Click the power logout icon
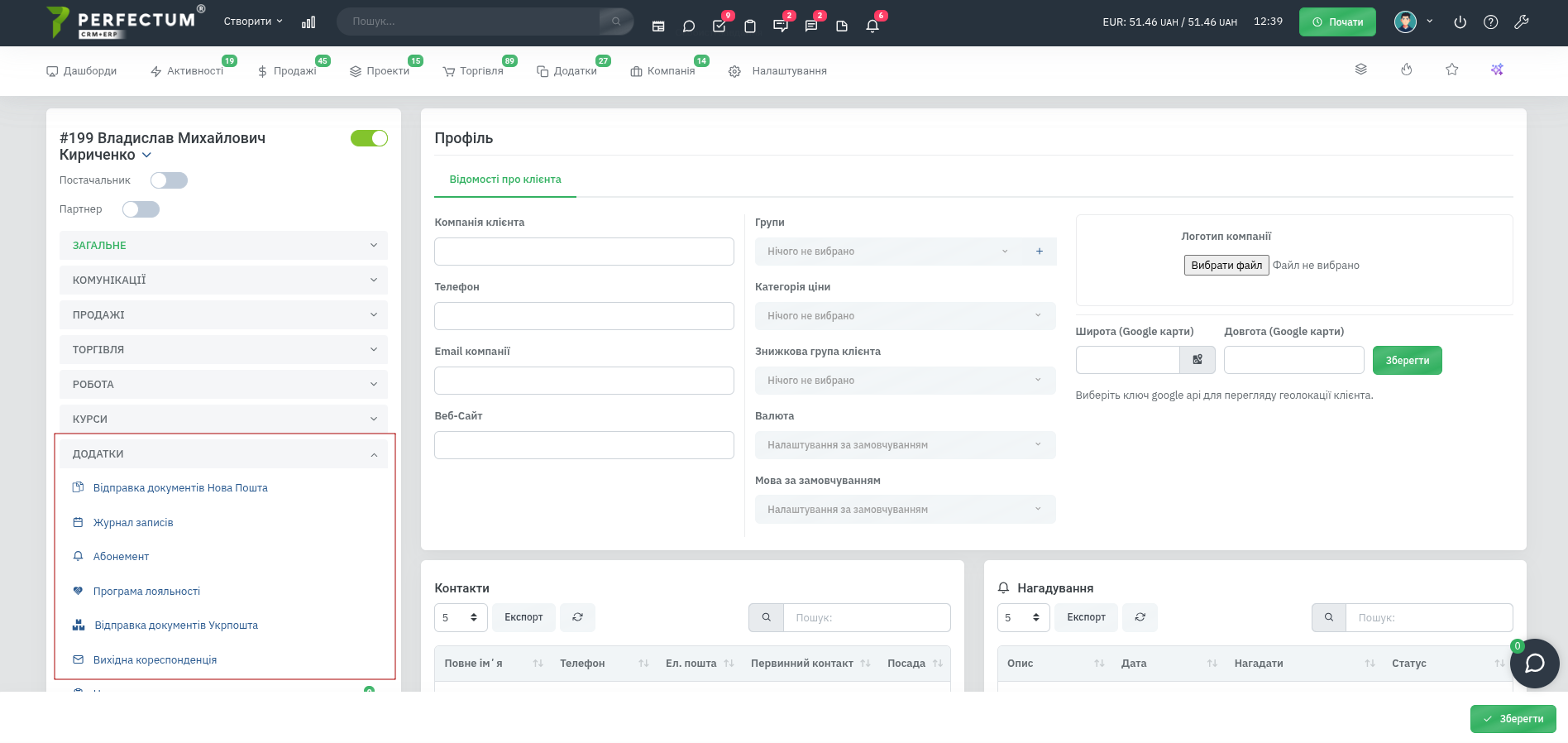This screenshot has width=1568, height=743. coord(1460,22)
